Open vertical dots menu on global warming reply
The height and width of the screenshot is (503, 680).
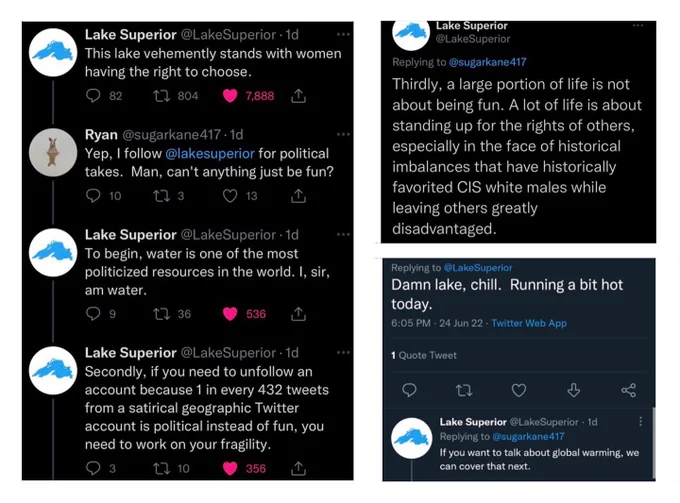click(641, 421)
